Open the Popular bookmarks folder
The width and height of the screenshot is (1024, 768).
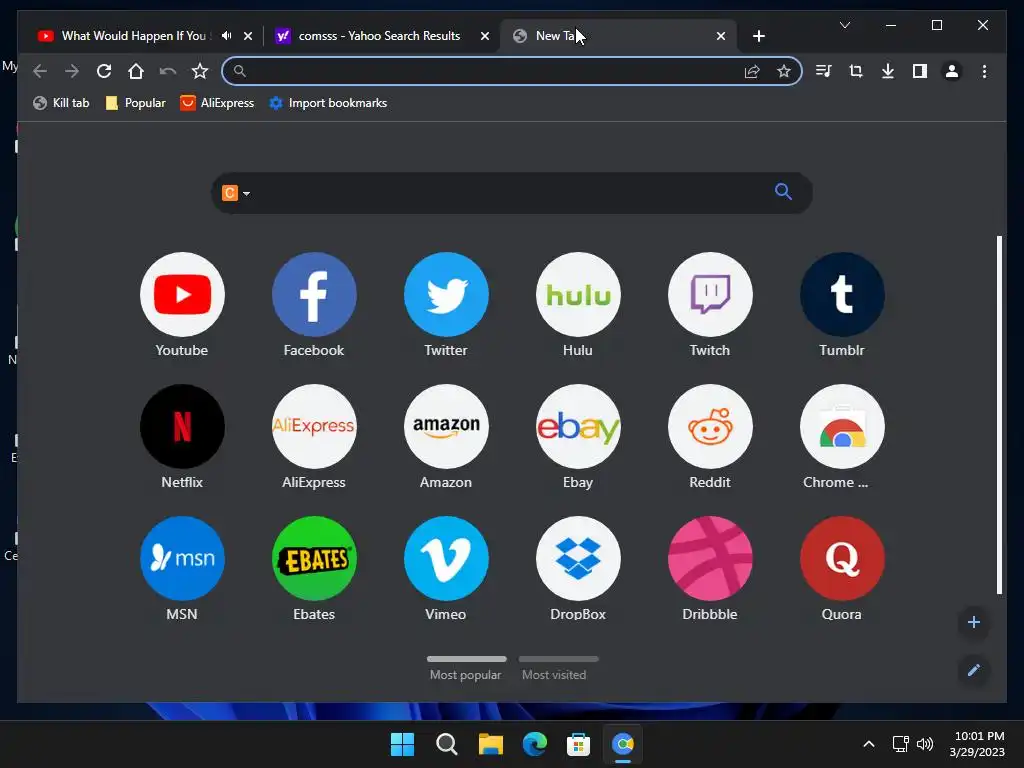point(136,103)
